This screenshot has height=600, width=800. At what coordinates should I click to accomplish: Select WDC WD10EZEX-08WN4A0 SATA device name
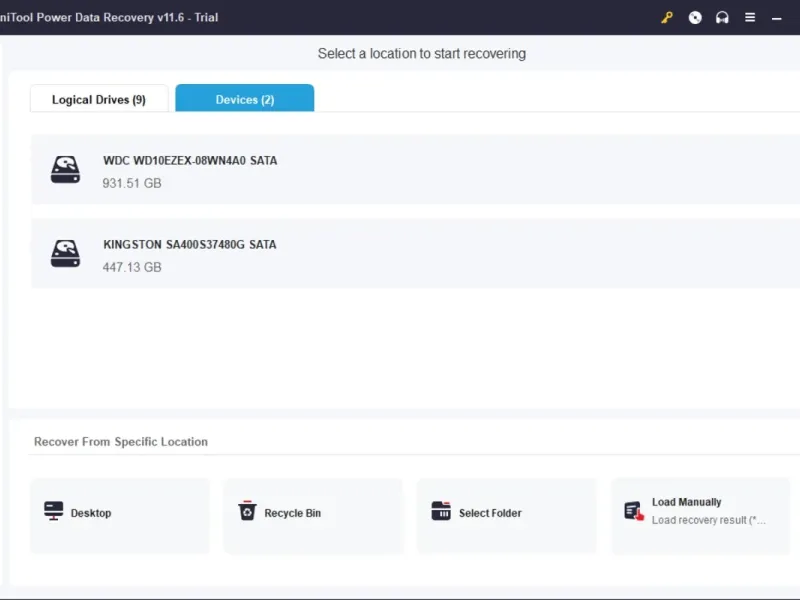pyautogui.click(x=190, y=161)
